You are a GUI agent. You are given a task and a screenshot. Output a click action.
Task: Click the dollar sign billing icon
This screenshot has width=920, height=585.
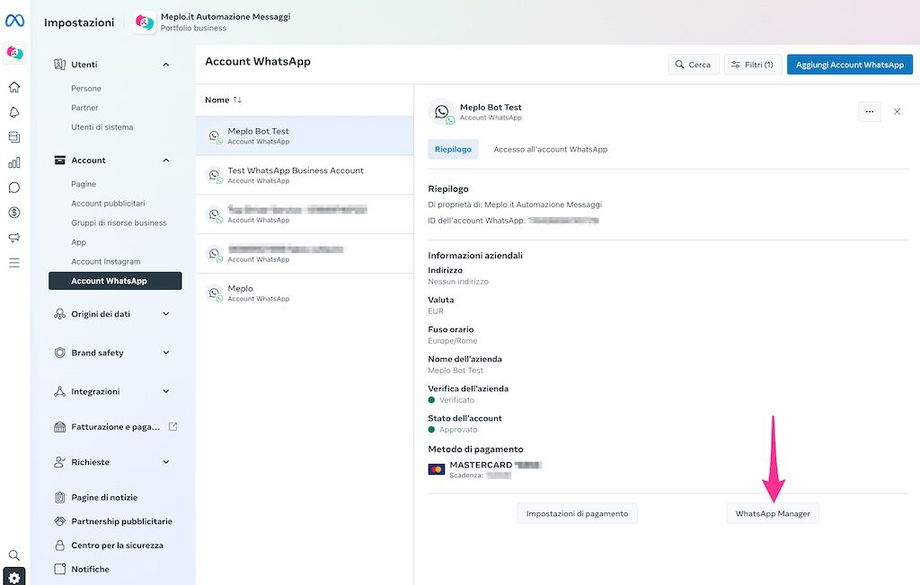tap(14, 212)
